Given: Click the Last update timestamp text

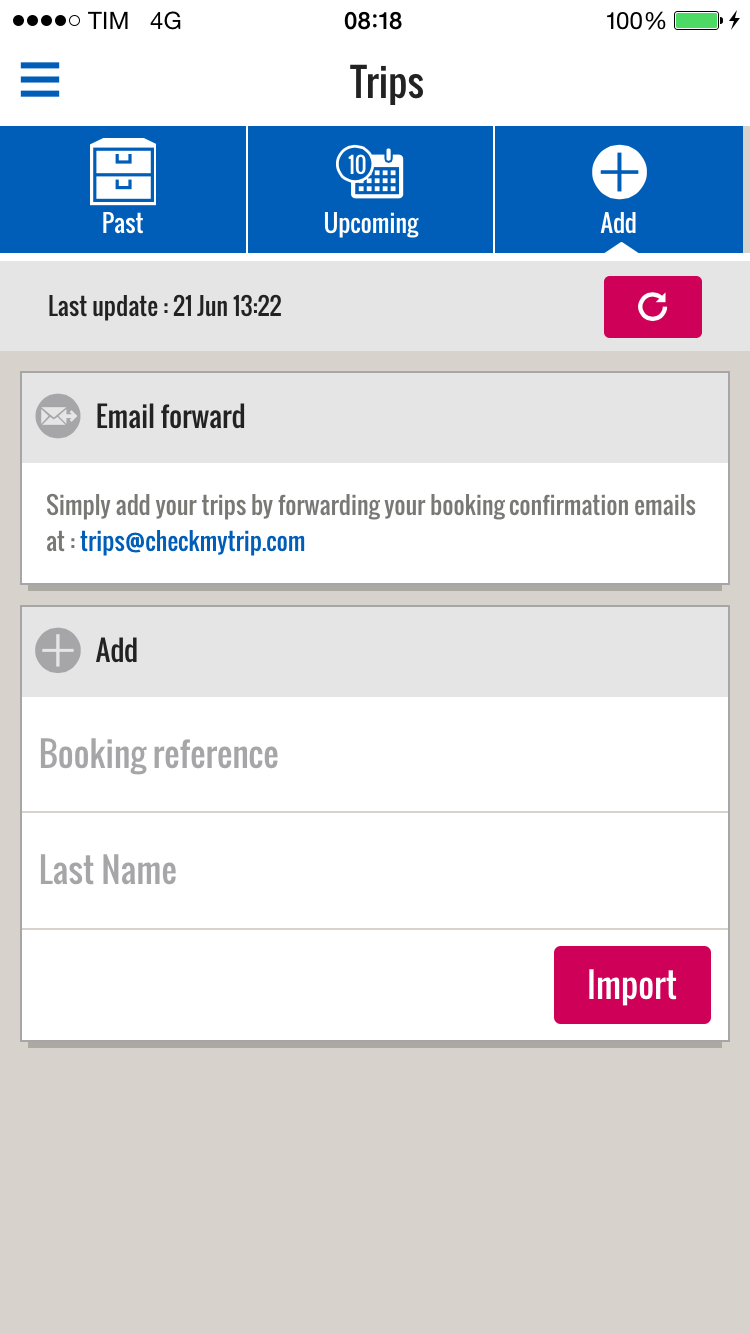Looking at the screenshot, I should click(x=165, y=306).
